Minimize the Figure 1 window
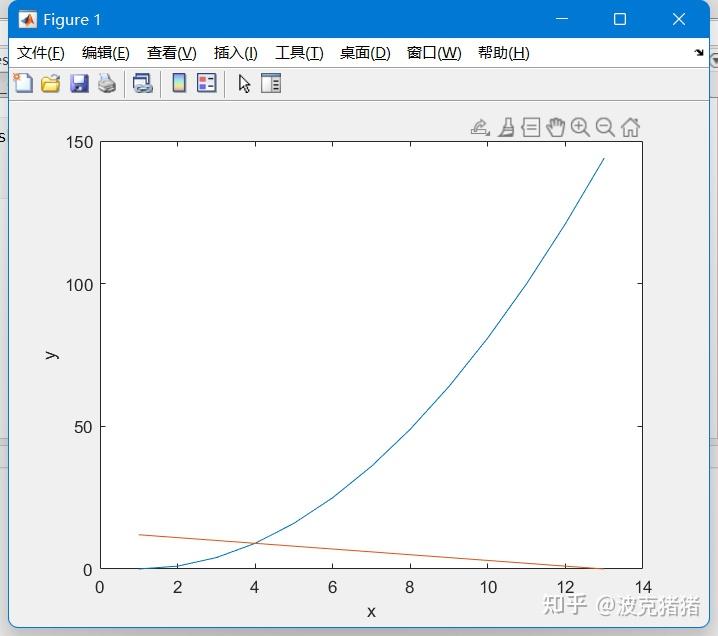This screenshot has width=718, height=636. [562, 19]
